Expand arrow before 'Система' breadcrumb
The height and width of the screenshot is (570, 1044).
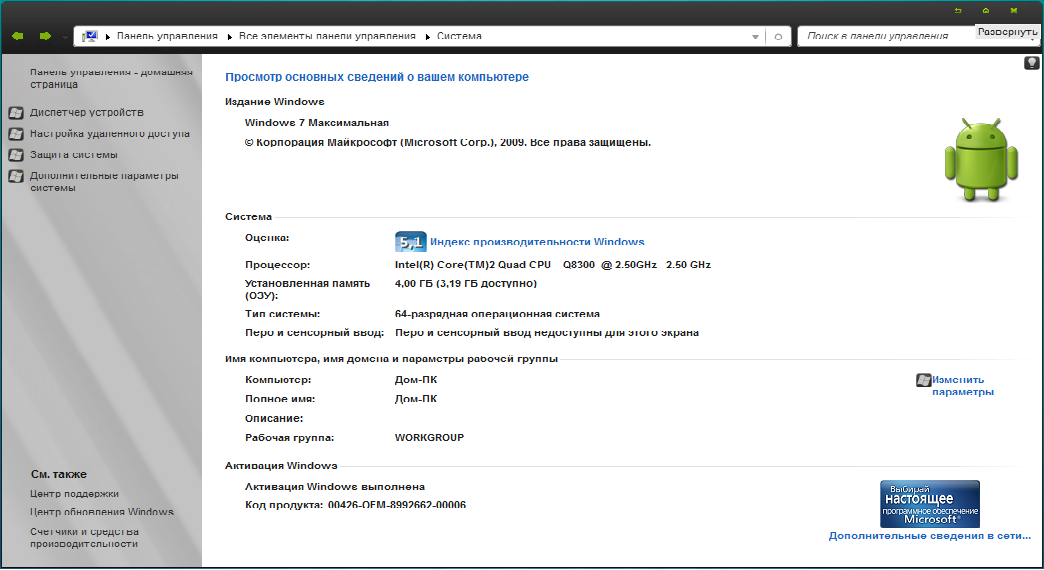(428, 37)
